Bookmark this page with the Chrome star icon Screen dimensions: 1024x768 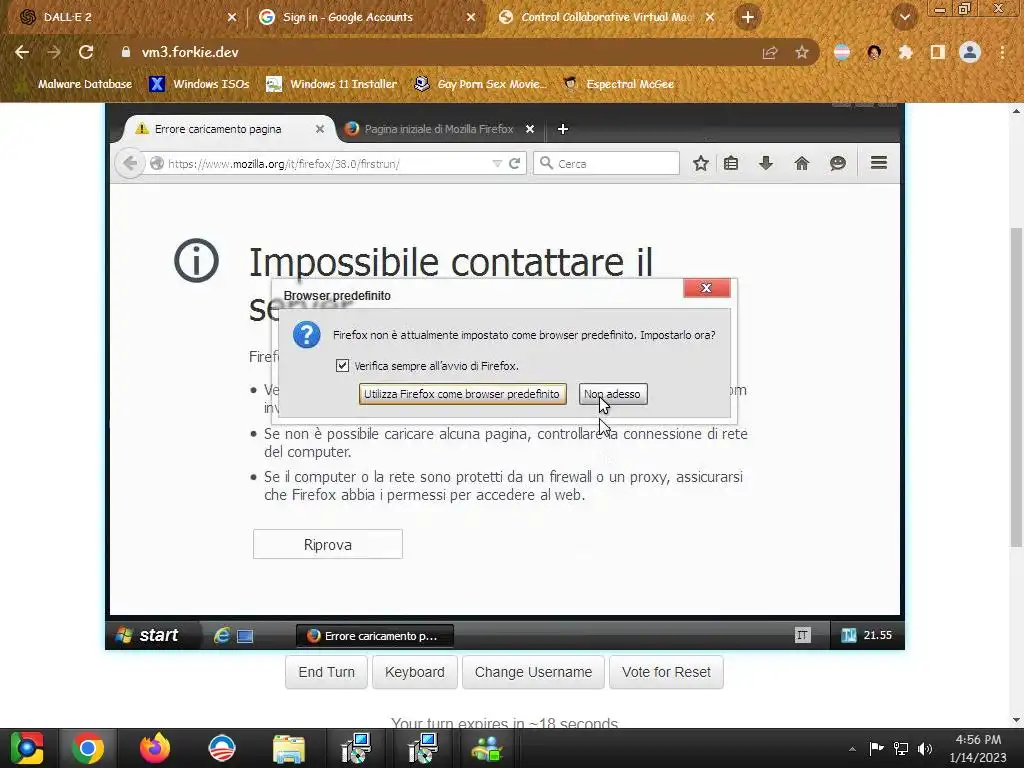click(x=801, y=52)
